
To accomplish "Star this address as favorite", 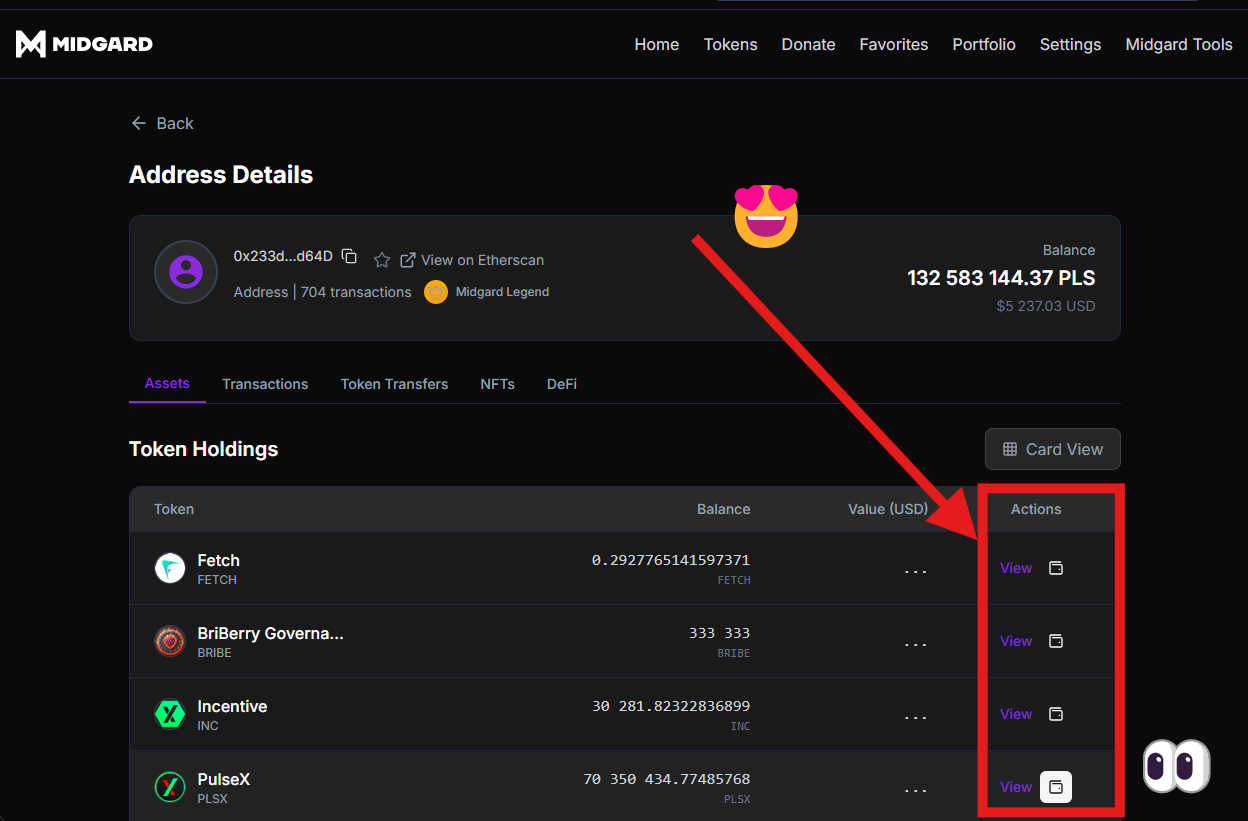I will 382,260.
